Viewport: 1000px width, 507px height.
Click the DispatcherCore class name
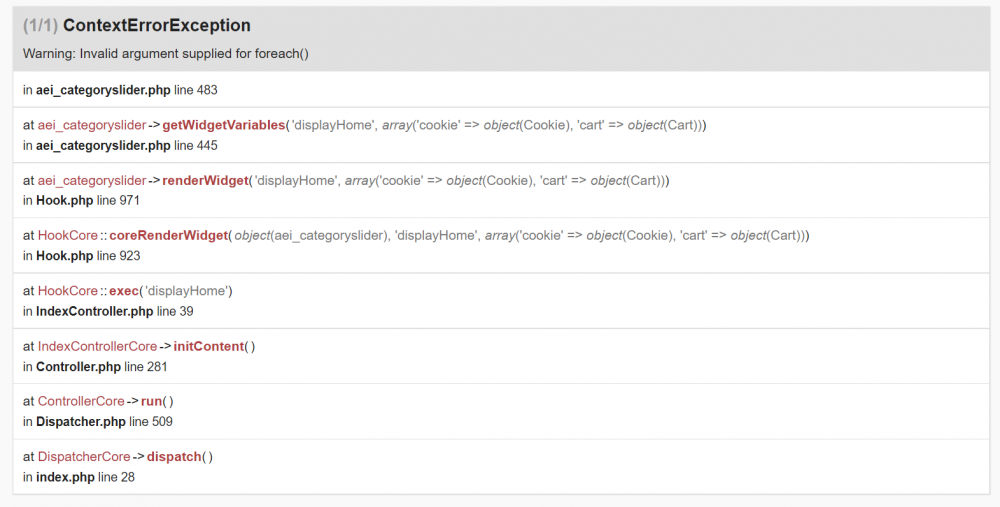coord(84,457)
